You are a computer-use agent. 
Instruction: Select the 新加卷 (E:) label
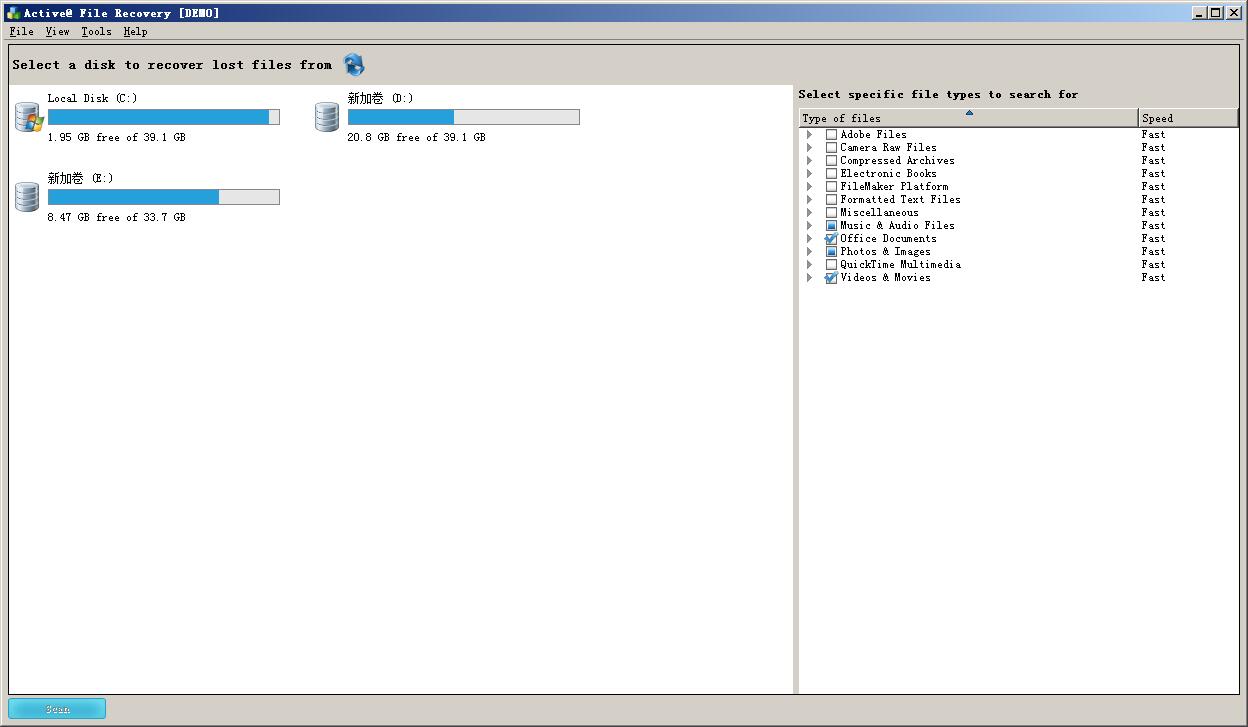80,178
